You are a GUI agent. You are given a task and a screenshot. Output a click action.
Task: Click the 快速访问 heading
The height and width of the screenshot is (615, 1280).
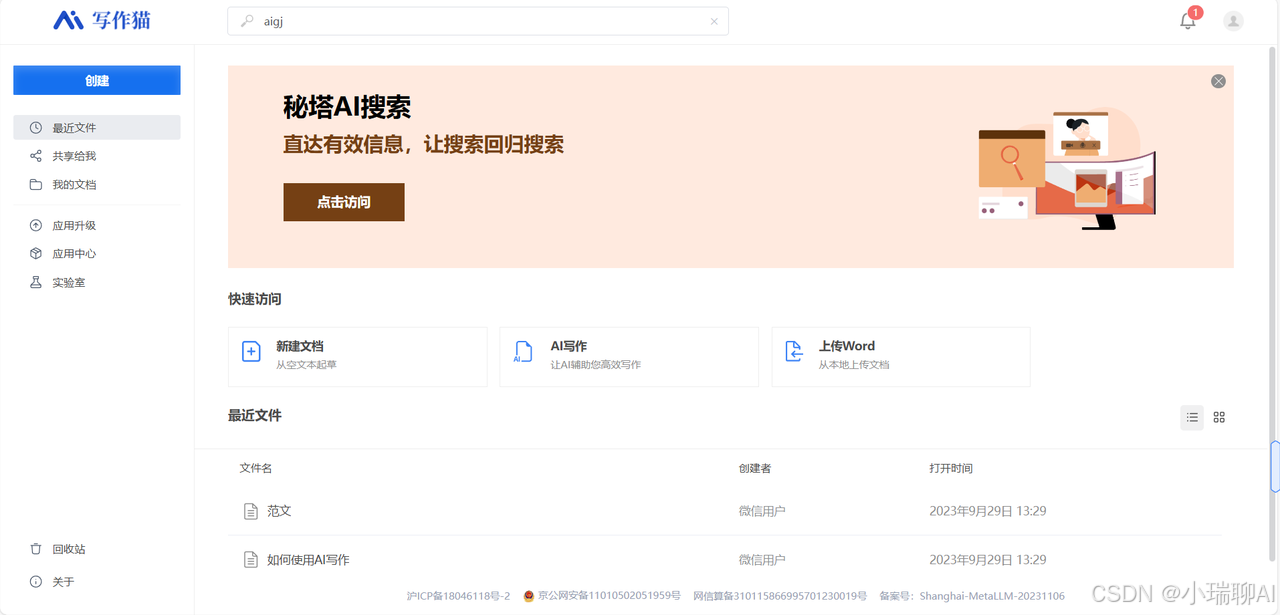coord(255,299)
